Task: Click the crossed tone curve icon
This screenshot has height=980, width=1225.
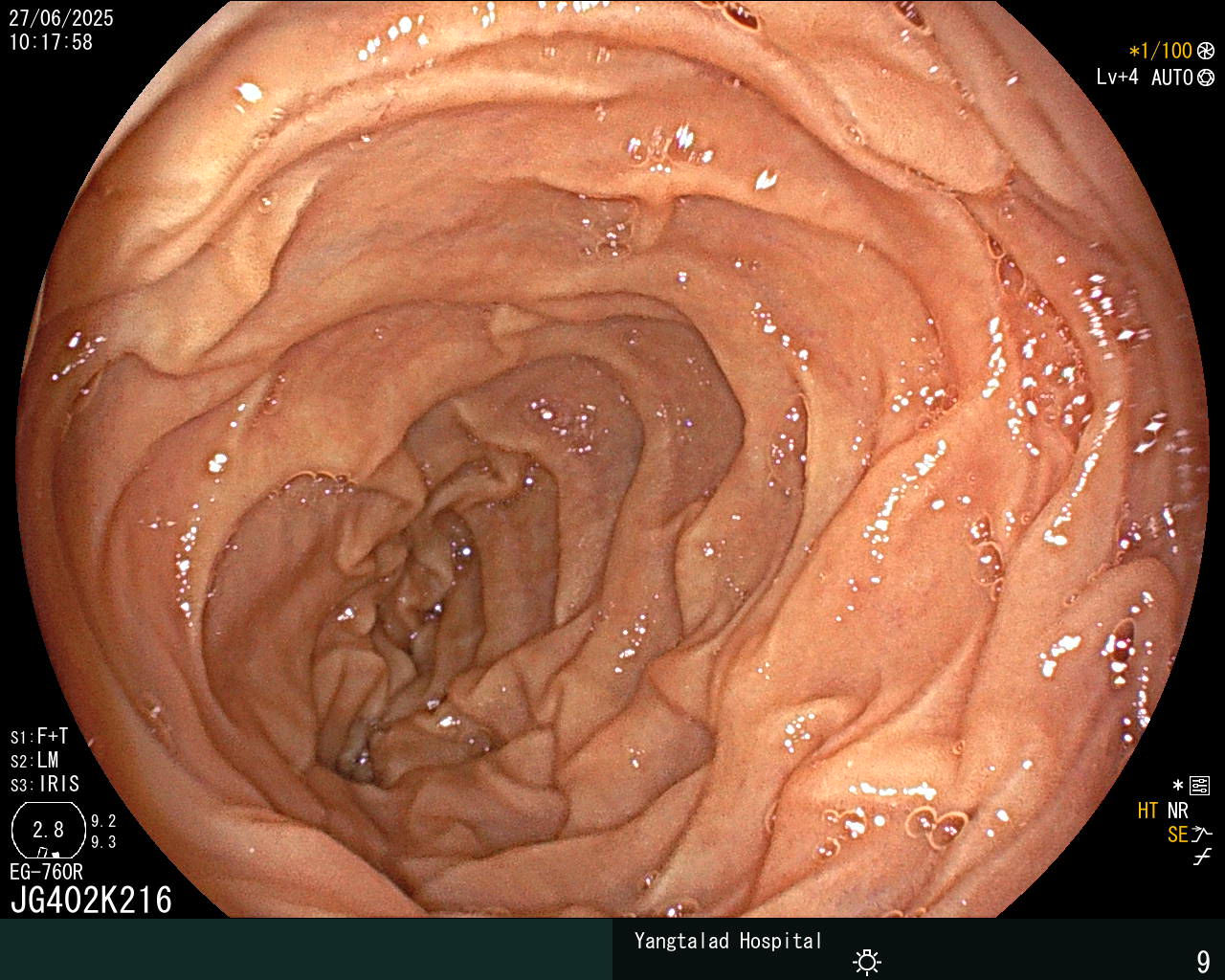Action: pyautogui.click(x=1202, y=857)
